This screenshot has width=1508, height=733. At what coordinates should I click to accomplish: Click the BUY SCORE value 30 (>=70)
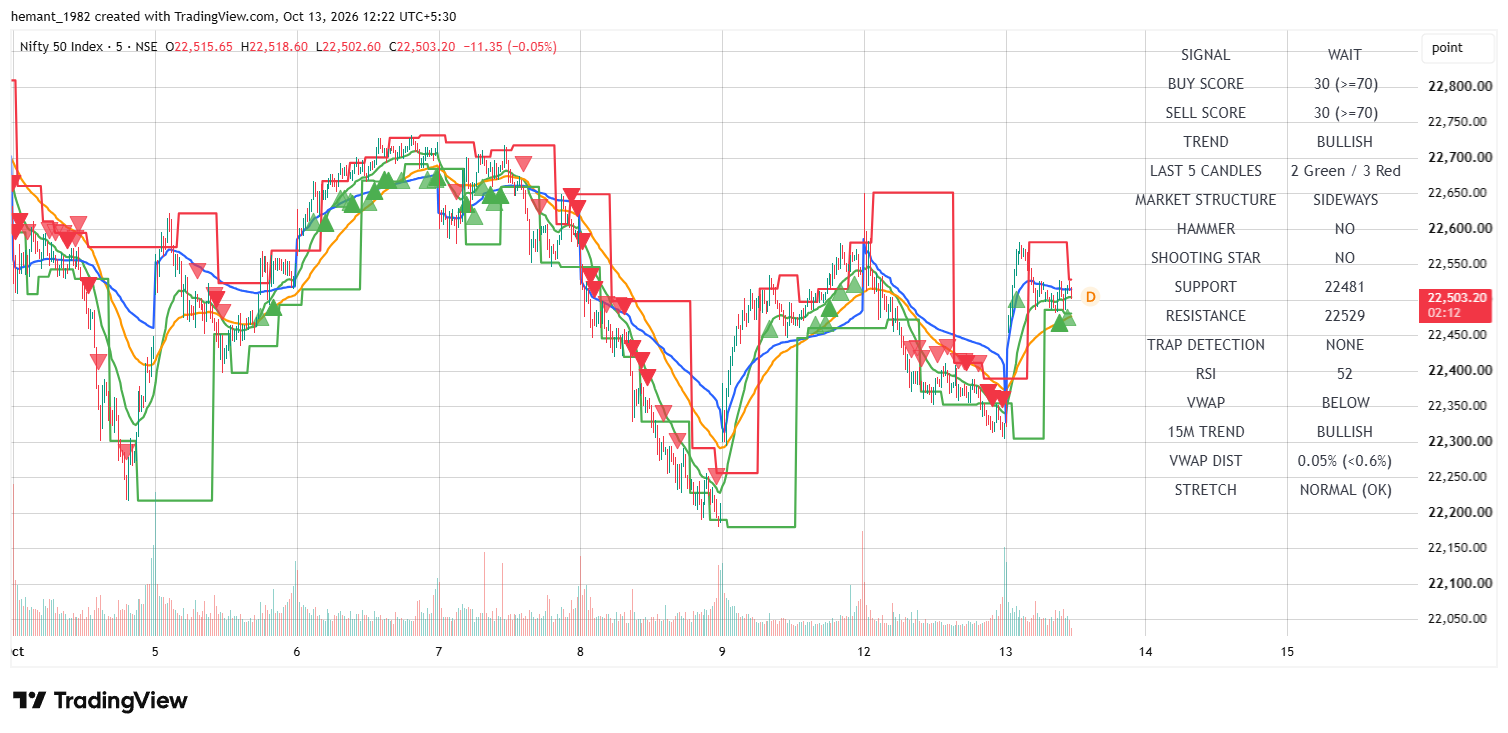tap(1345, 84)
